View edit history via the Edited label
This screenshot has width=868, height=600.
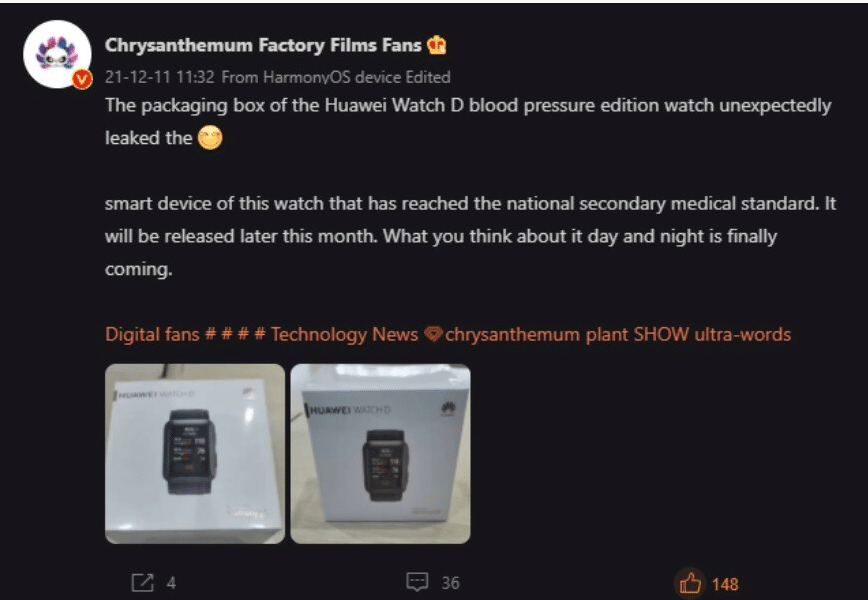pyautogui.click(x=428, y=77)
